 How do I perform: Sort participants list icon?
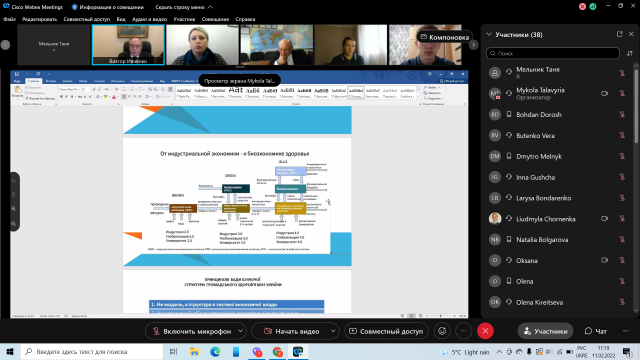630,53
